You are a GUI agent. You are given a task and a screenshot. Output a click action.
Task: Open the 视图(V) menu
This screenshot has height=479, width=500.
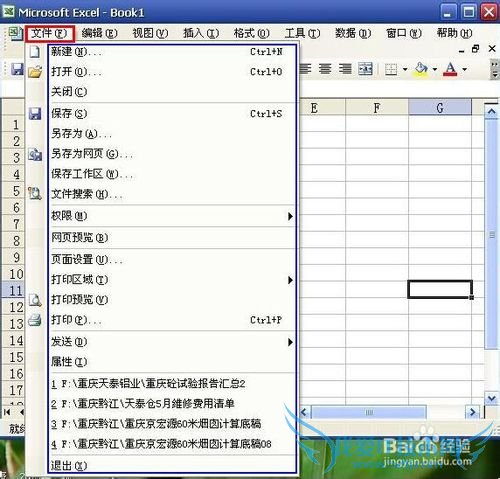pos(150,33)
